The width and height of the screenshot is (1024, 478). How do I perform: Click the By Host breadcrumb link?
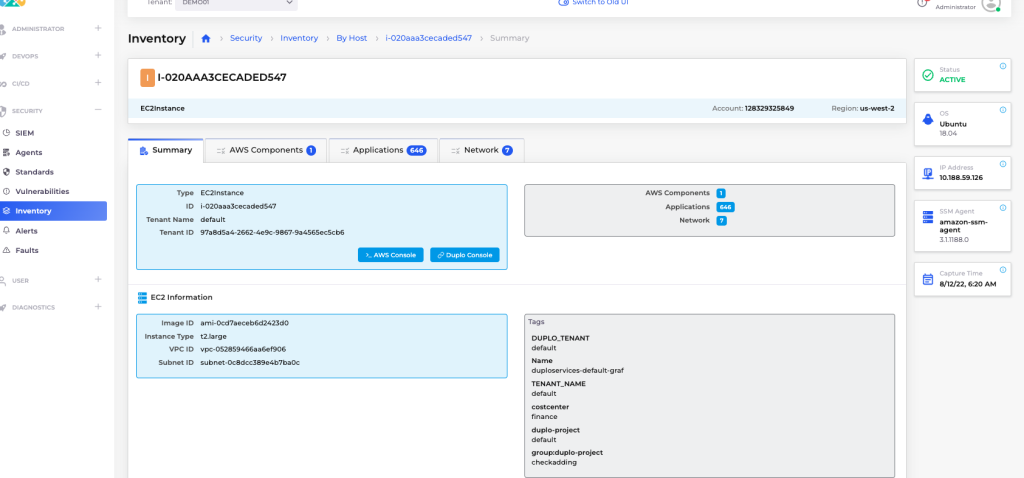pyautogui.click(x=351, y=39)
